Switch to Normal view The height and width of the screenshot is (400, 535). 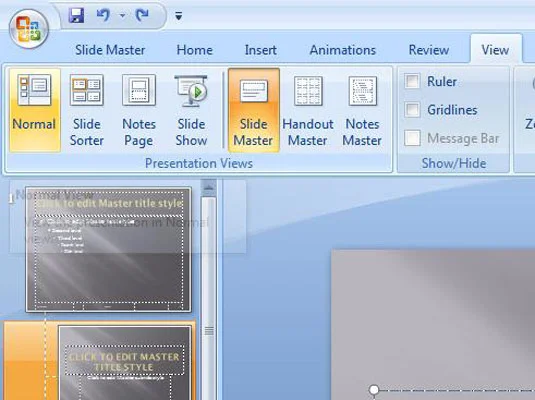click(x=34, y=110)
